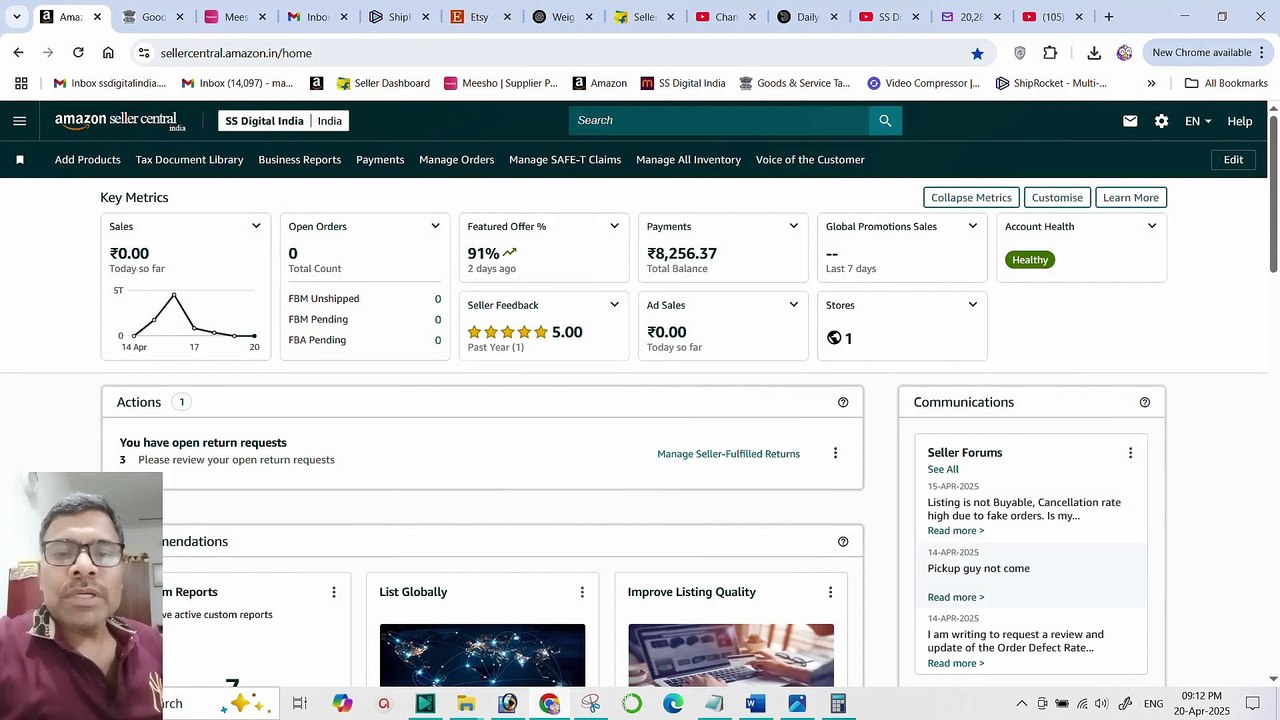Open Seller Forums three-dot menu
The width and height of the screenshot is (1280, 720).
pyautogui.click(x=1130, y=453)
